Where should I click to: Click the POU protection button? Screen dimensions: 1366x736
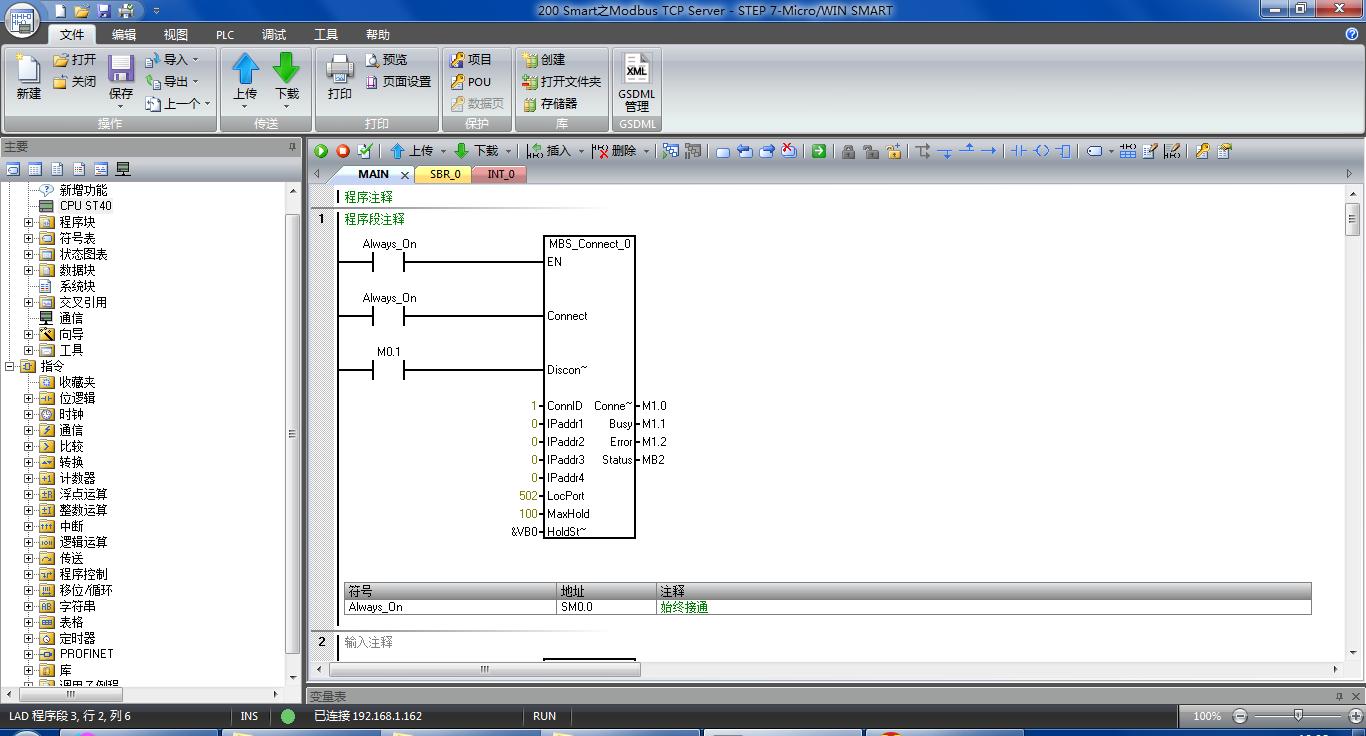click(471, 82)
